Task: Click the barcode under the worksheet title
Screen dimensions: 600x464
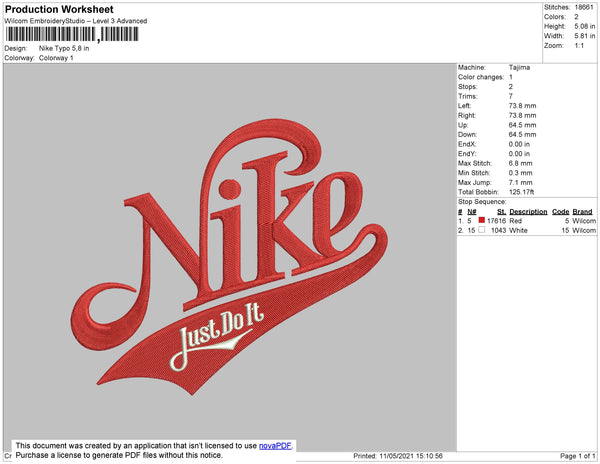Action: point(72,34)
